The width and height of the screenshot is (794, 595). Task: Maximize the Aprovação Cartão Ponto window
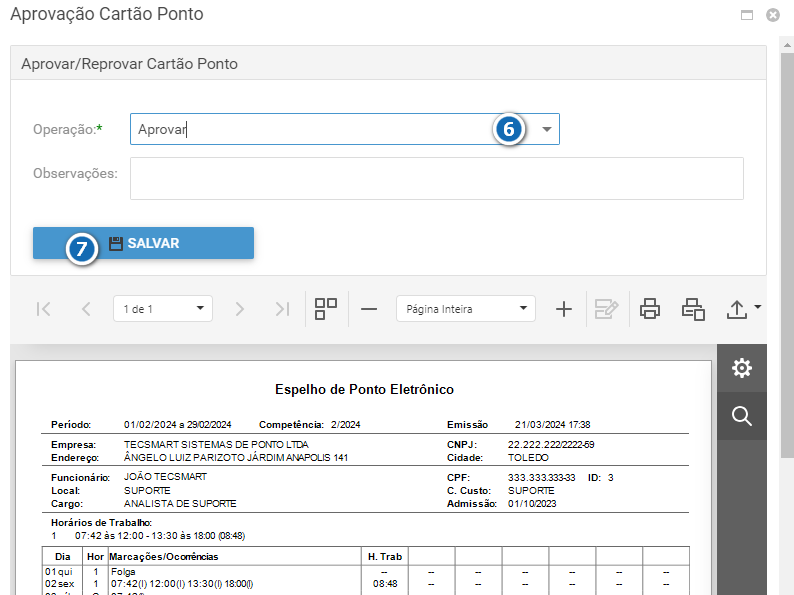tap(747, 15)
